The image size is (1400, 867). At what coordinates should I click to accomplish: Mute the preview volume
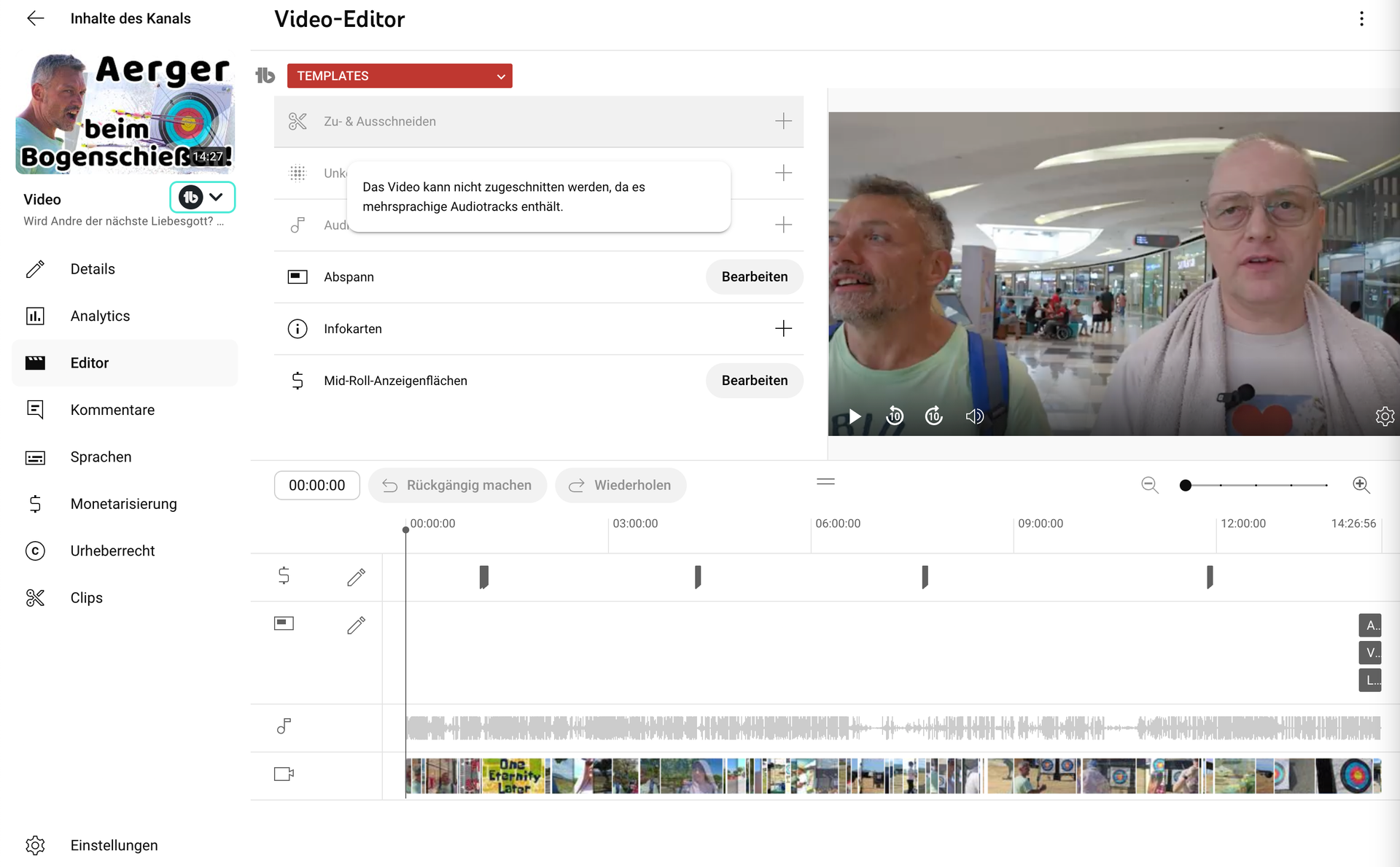click(x=974, y=416)
